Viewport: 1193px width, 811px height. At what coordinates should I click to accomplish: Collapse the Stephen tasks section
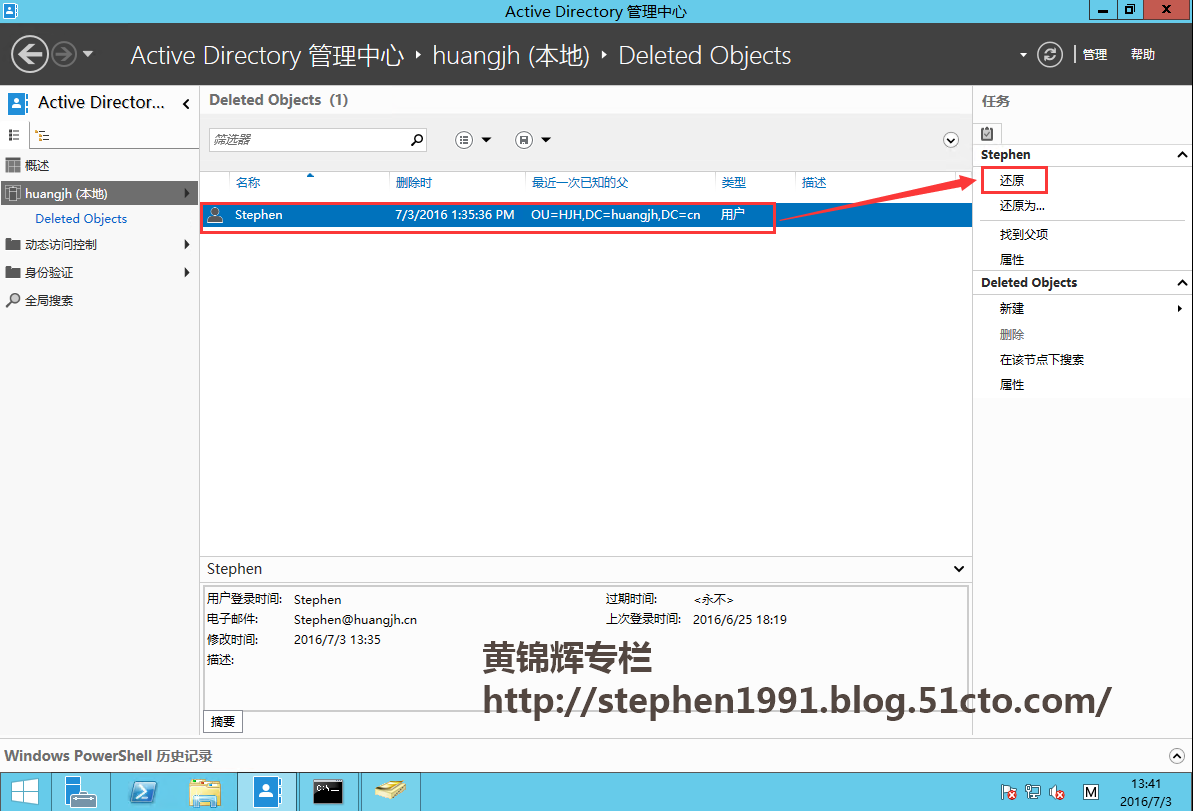pyautogui.click(x=1182, y=154)
